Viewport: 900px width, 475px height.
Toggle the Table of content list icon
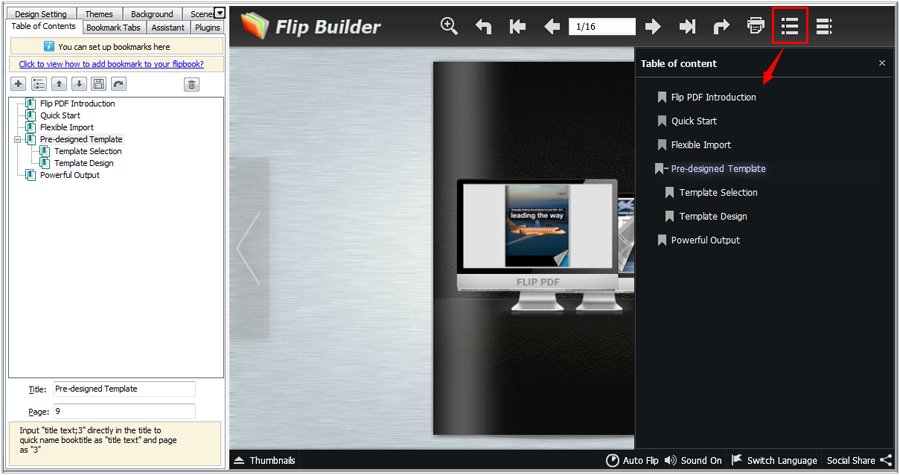coord(790,26)
